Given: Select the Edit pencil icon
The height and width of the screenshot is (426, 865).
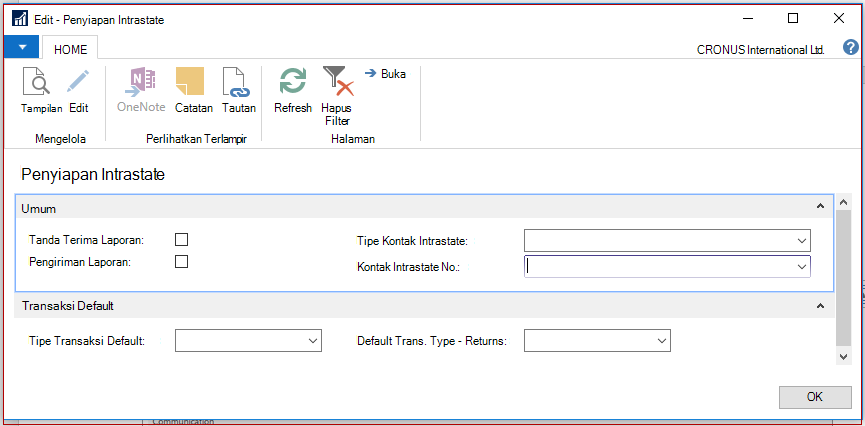Looking at the screenshot, I should pos(78,81).
